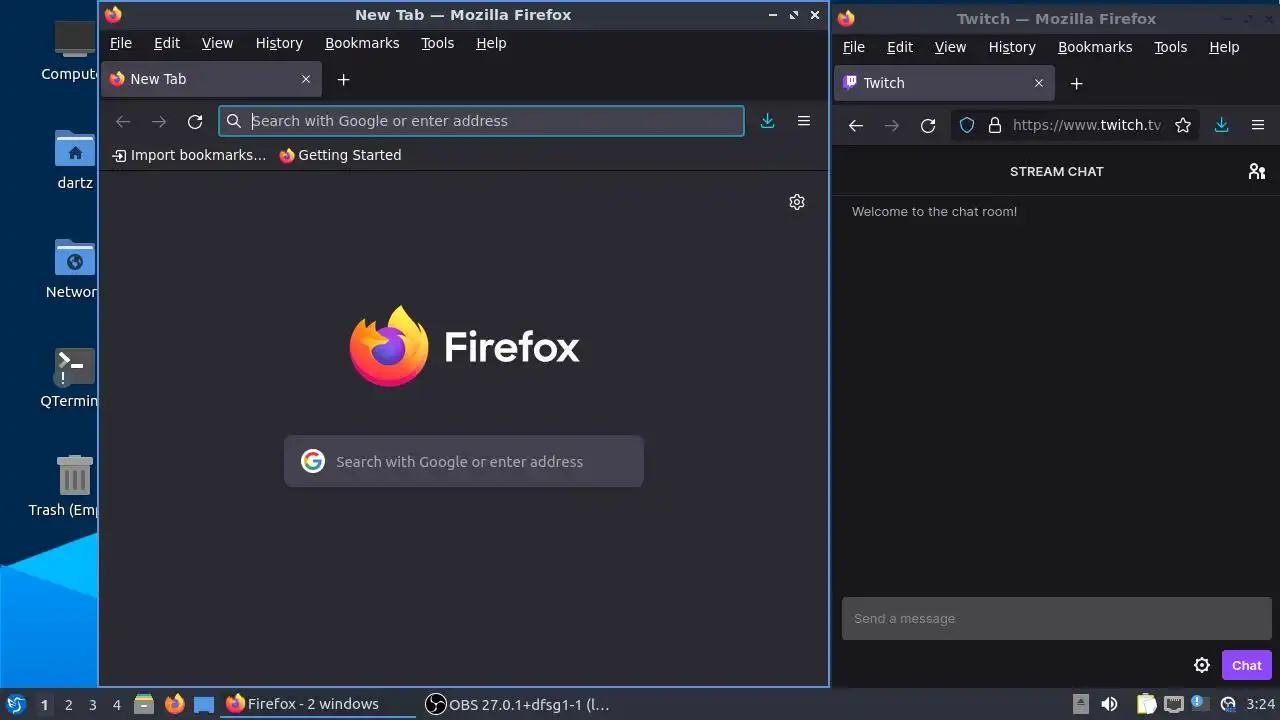This screenshot has width=1280, height=720.
Task: Personalize new tab with gear icon
Action: pos(797,202)
